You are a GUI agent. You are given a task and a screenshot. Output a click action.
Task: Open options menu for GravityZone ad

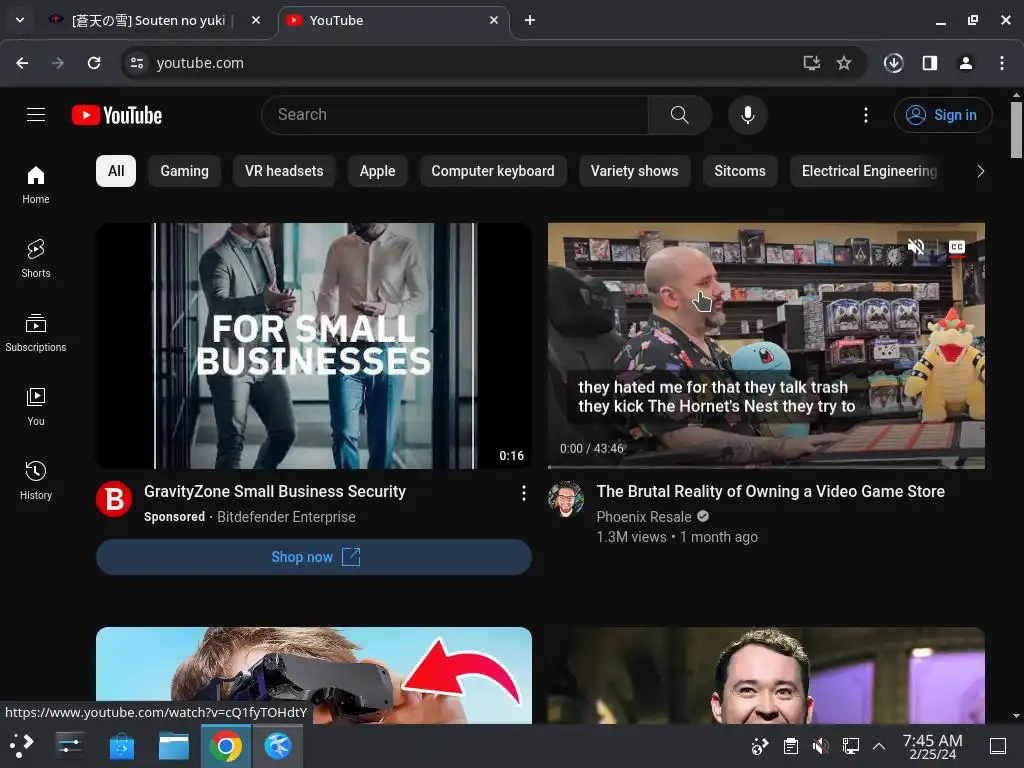[x=524, y=493]
